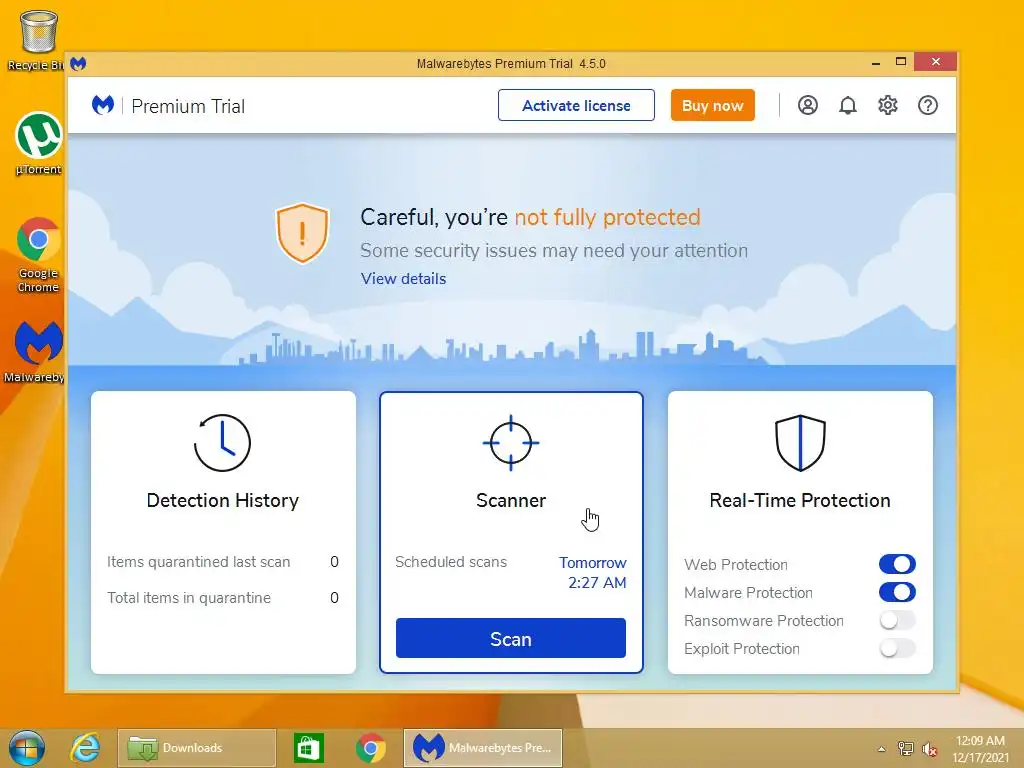The width and height of the screenshot is (1024, 768).
Task: Open the Scanner card title
Action: click(511, 500)
